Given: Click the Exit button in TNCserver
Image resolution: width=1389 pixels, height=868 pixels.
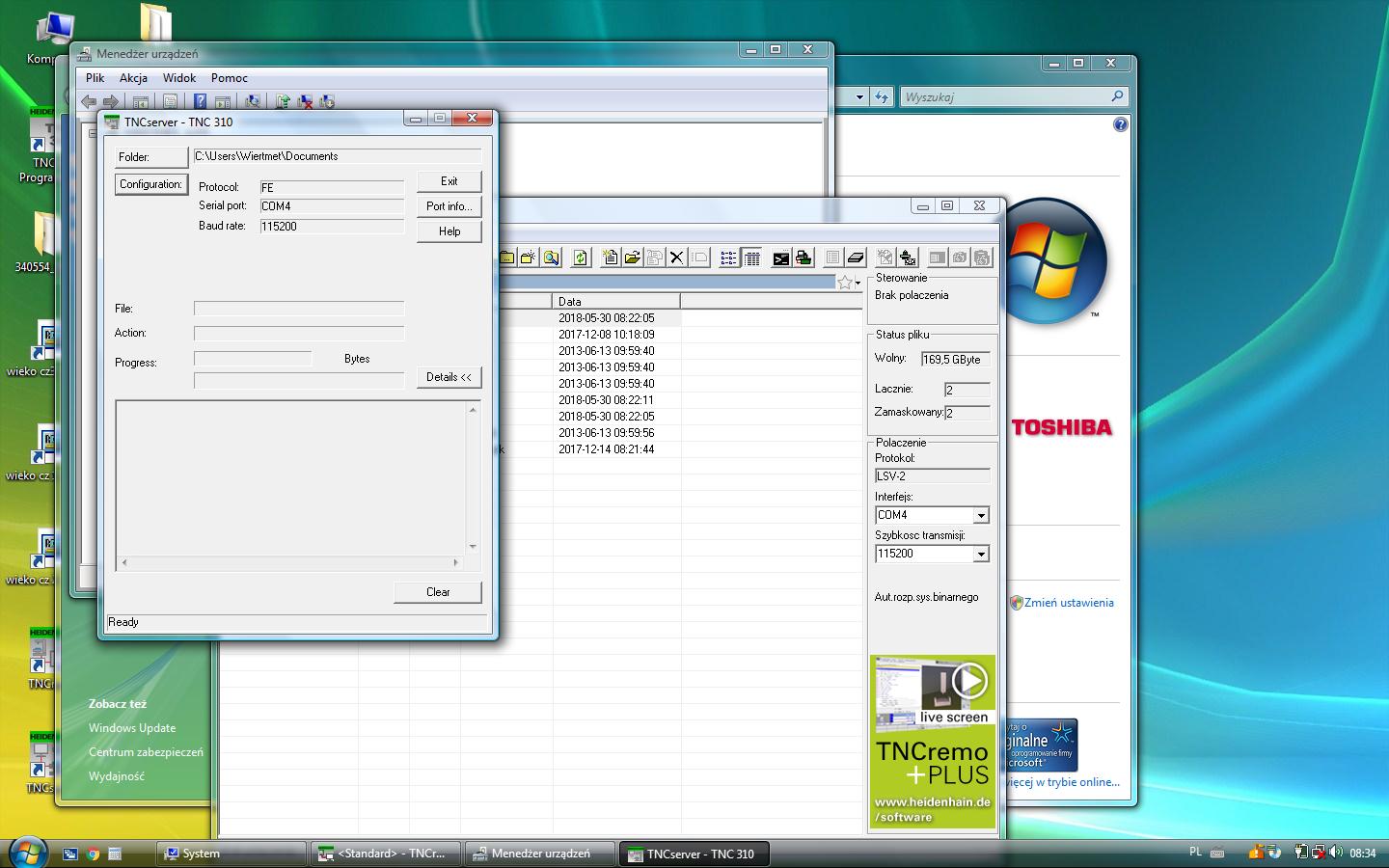Looking at the screenshot, I should 449,181.
